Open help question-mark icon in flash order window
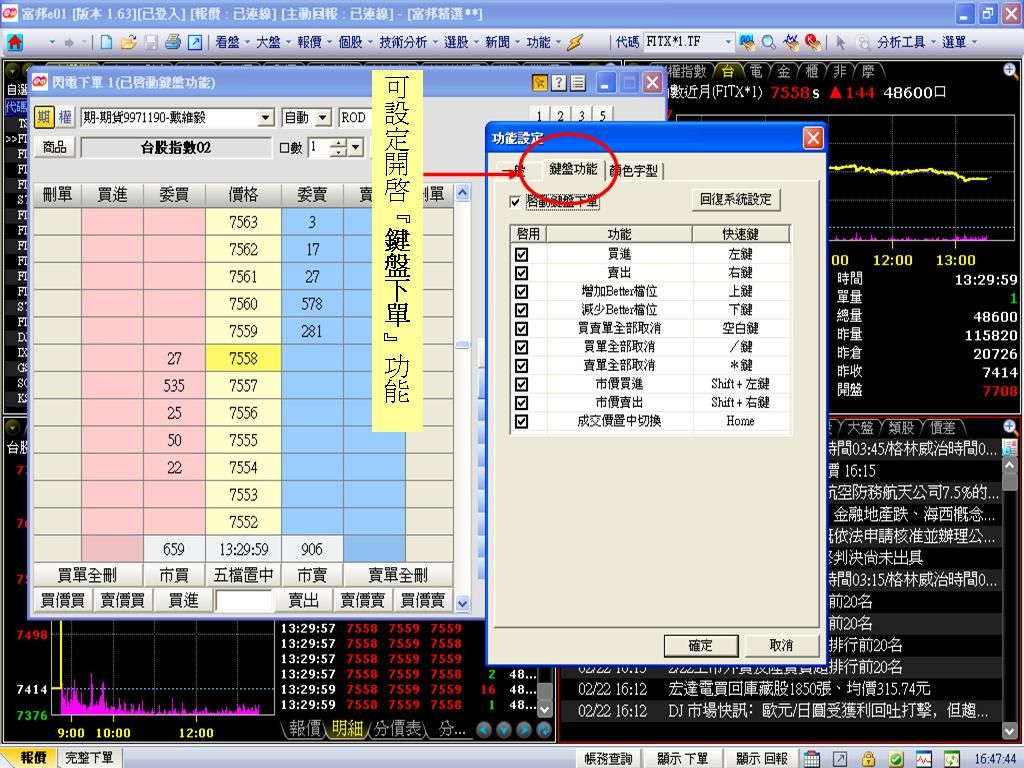The height and width of the screenshot is (768, 1024). point(558,83)
